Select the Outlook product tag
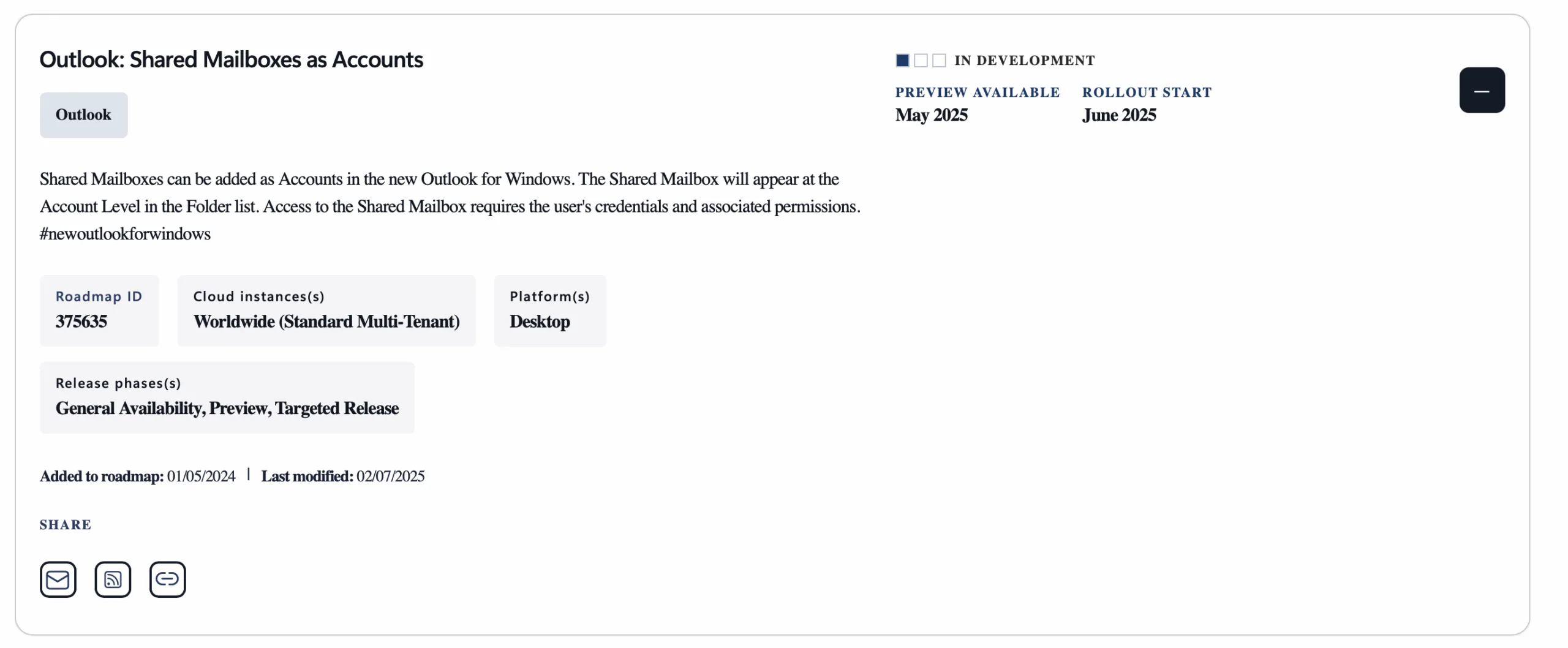Screen dimensions: 1568x648 pyautogui.click(x=83, y=115)
